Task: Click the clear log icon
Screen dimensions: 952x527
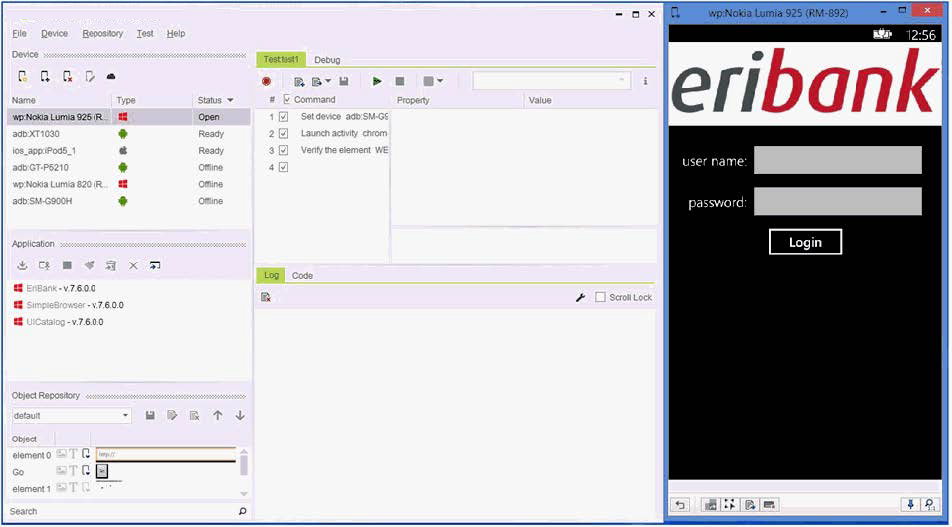Action: pos(266,297)
